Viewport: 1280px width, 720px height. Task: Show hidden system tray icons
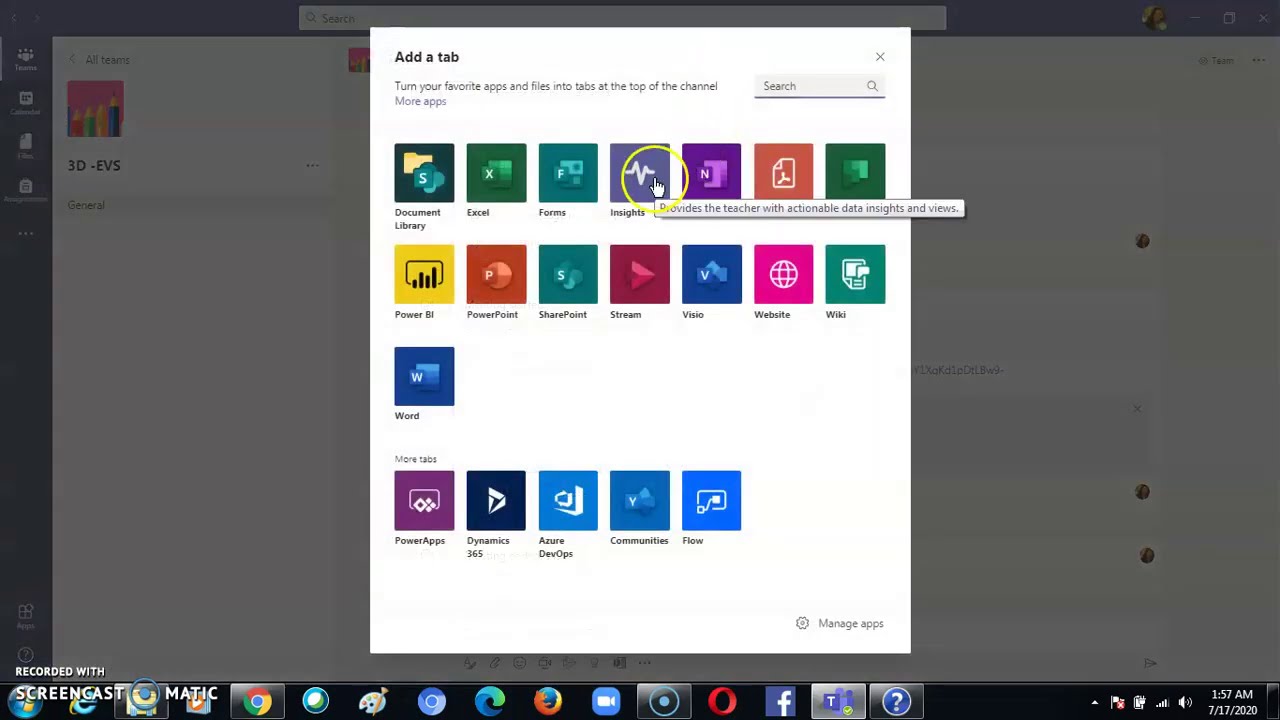[1095, 702]
